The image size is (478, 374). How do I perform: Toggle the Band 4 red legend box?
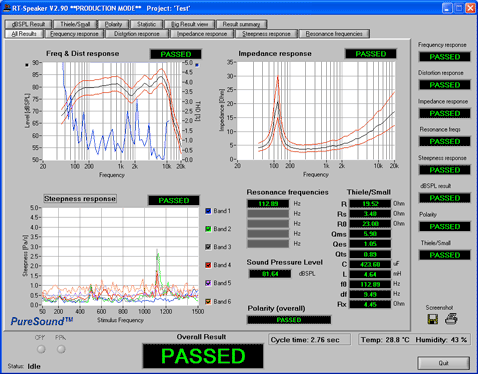point(208,265)
